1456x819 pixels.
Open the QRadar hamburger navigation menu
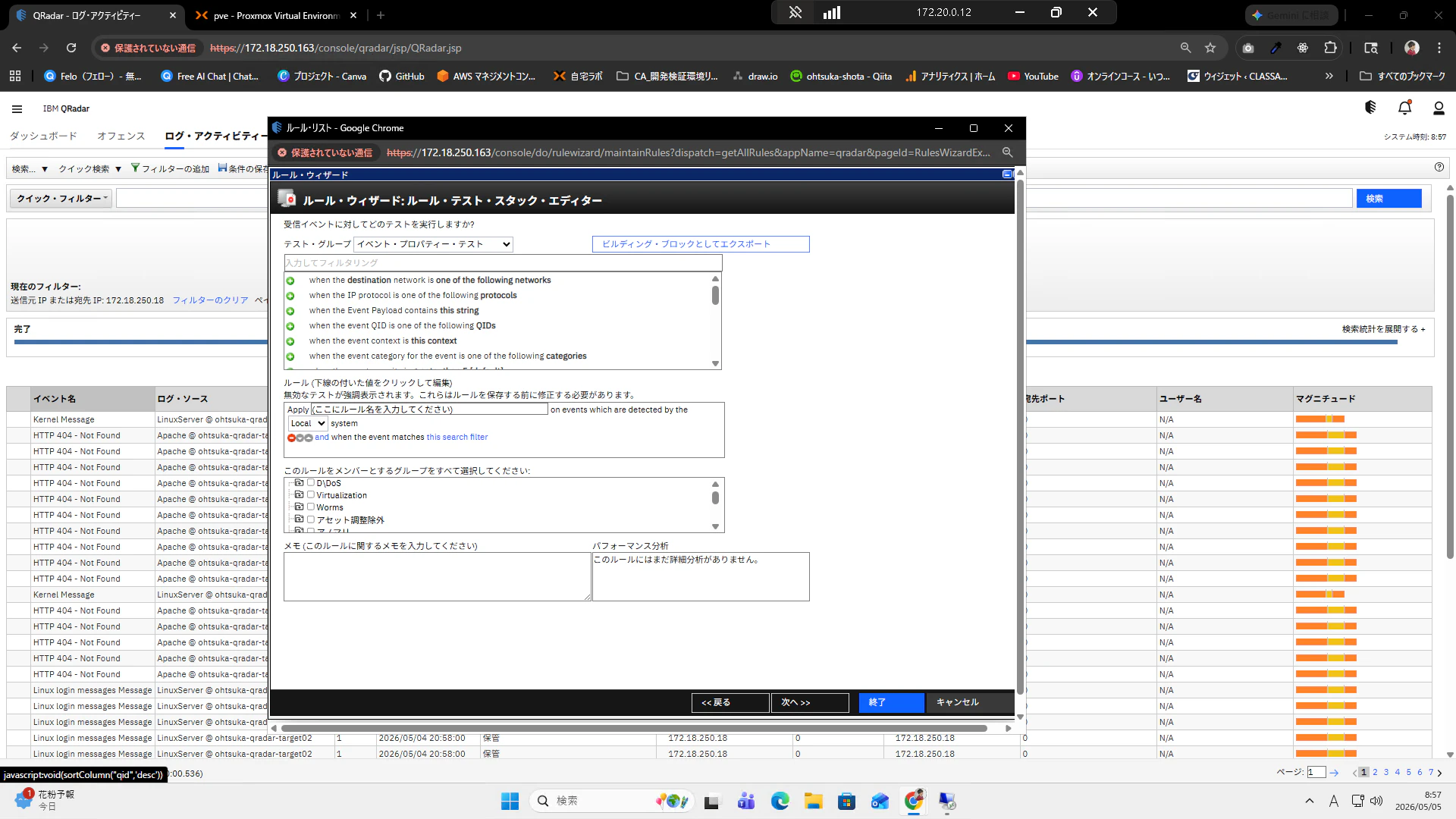tap(17, 108)
